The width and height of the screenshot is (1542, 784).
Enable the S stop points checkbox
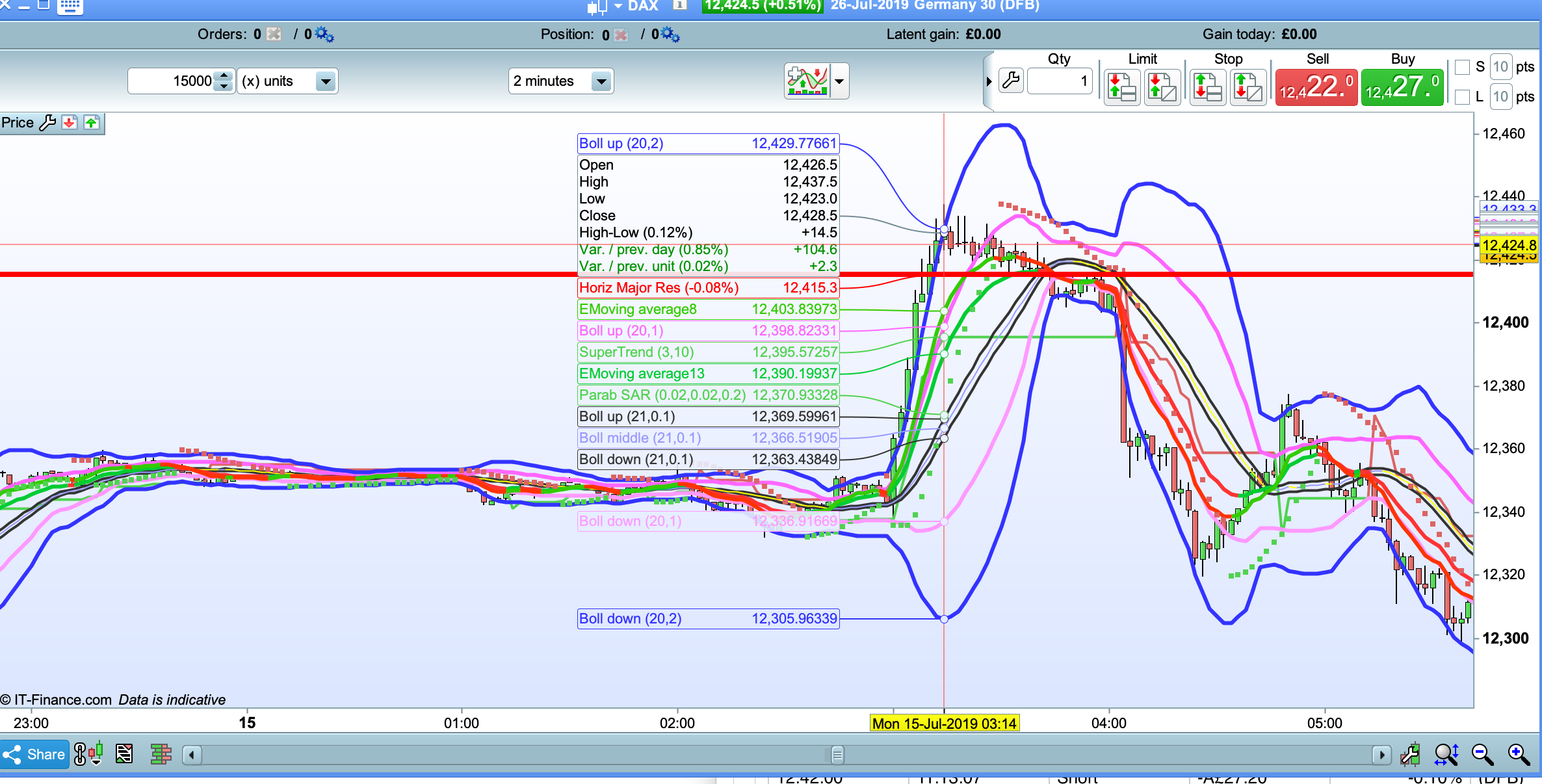[x=1463, y=67]
